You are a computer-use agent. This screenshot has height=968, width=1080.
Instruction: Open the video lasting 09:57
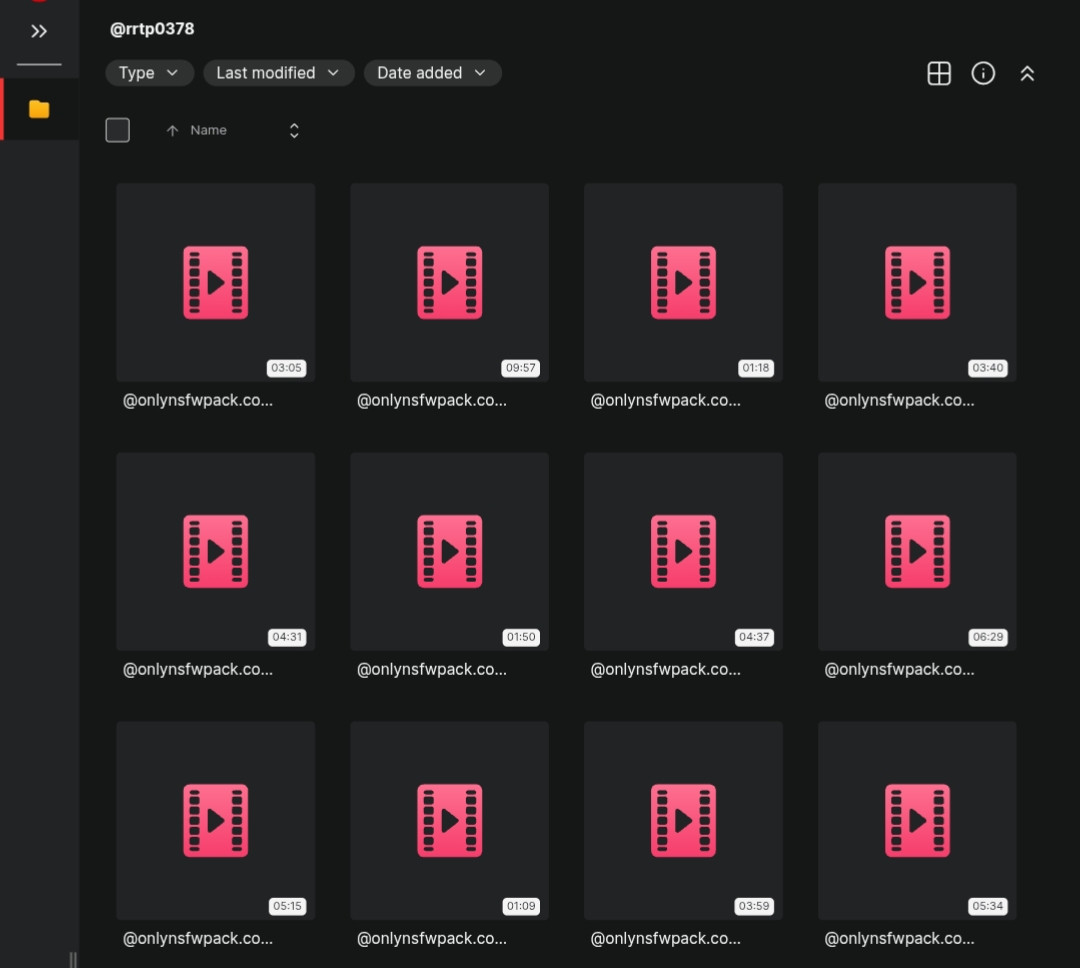coord(449,282)
